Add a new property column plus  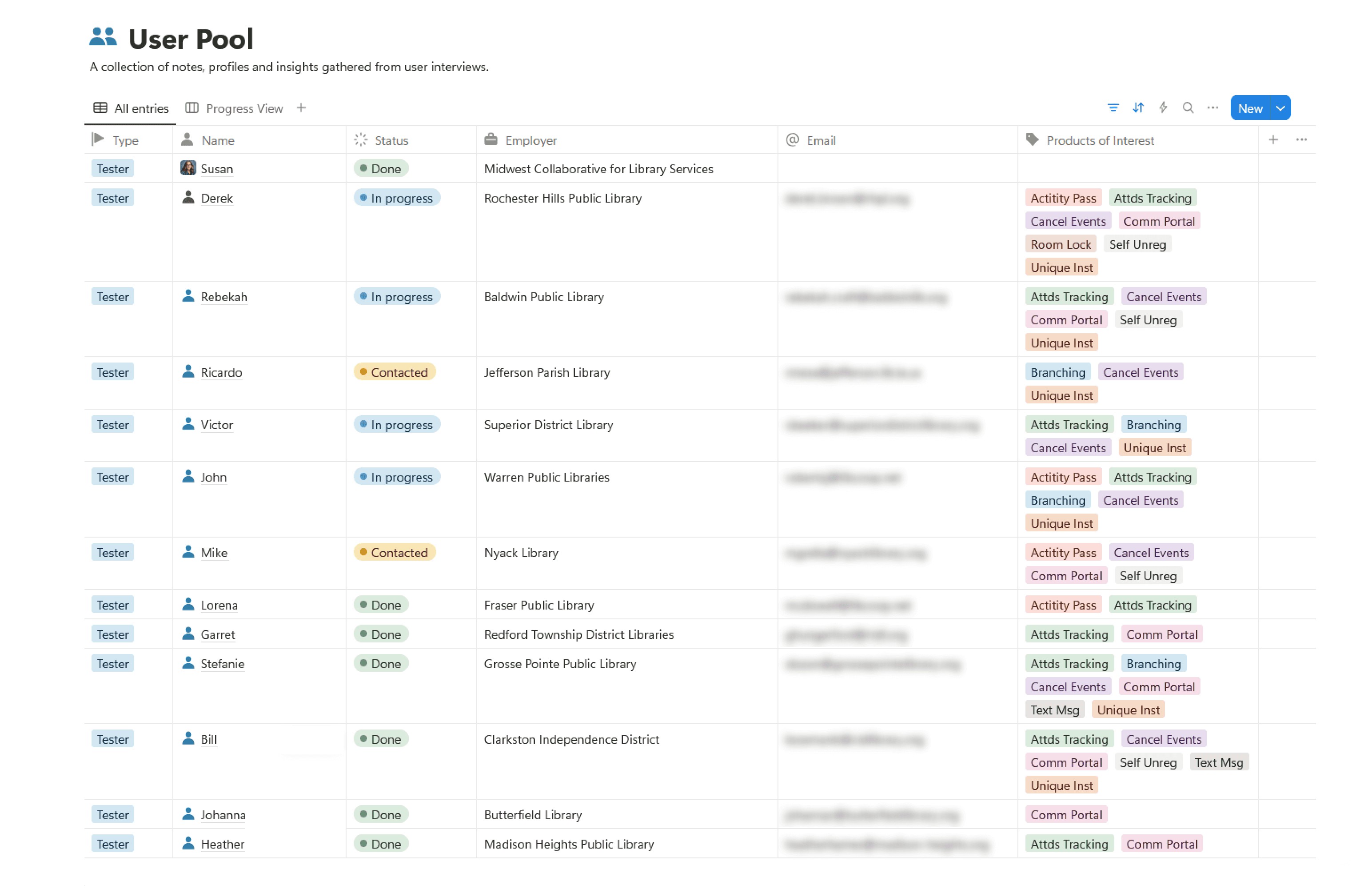(1273, 140)
